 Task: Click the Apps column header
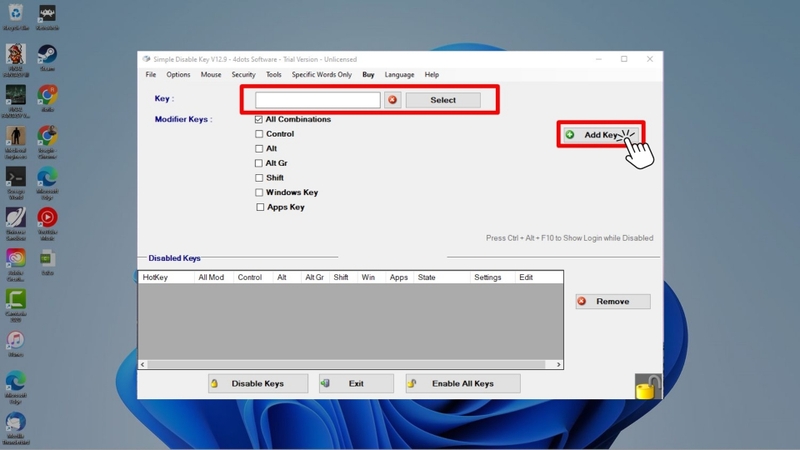click(399, 277)
